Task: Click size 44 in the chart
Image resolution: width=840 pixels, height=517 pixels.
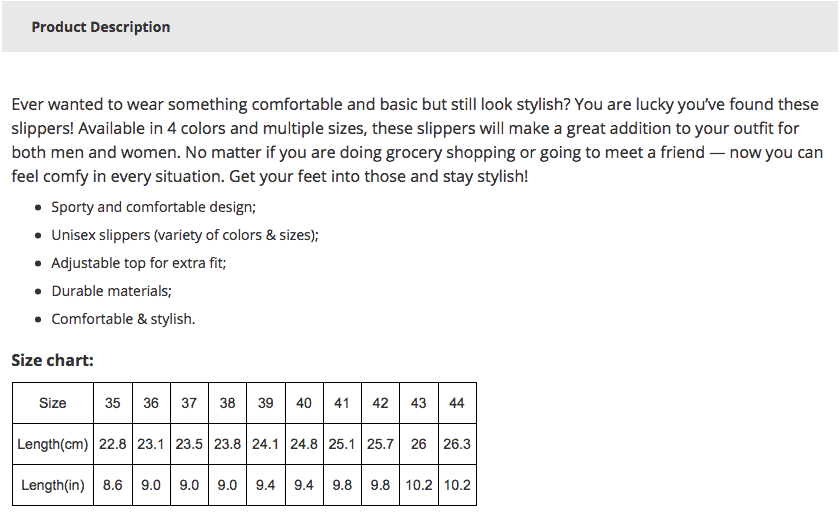Action: click(457, 403)
